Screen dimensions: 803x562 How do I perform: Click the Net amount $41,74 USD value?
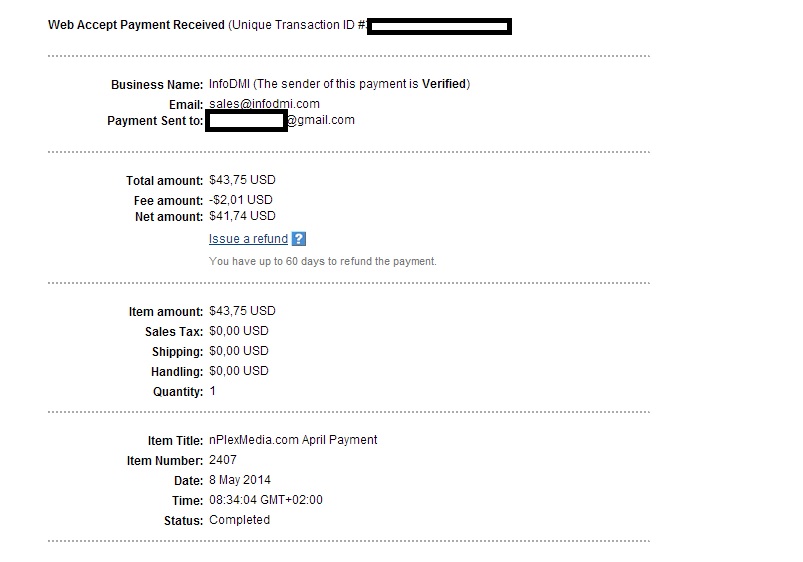coord(242,216)
